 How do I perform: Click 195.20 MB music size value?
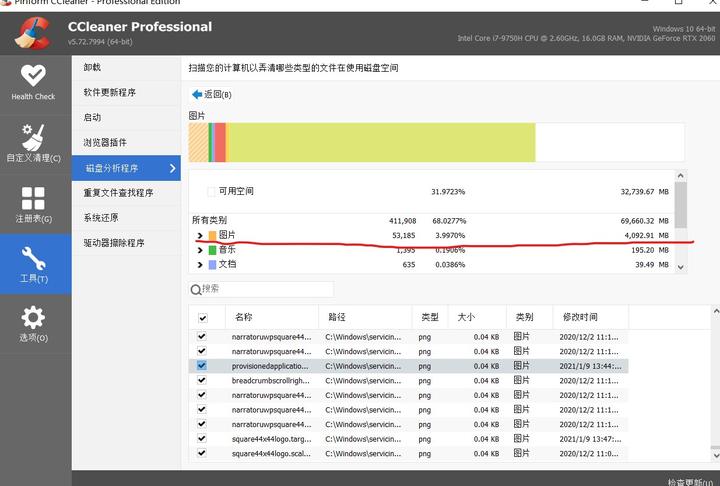[x=650, y=250]
